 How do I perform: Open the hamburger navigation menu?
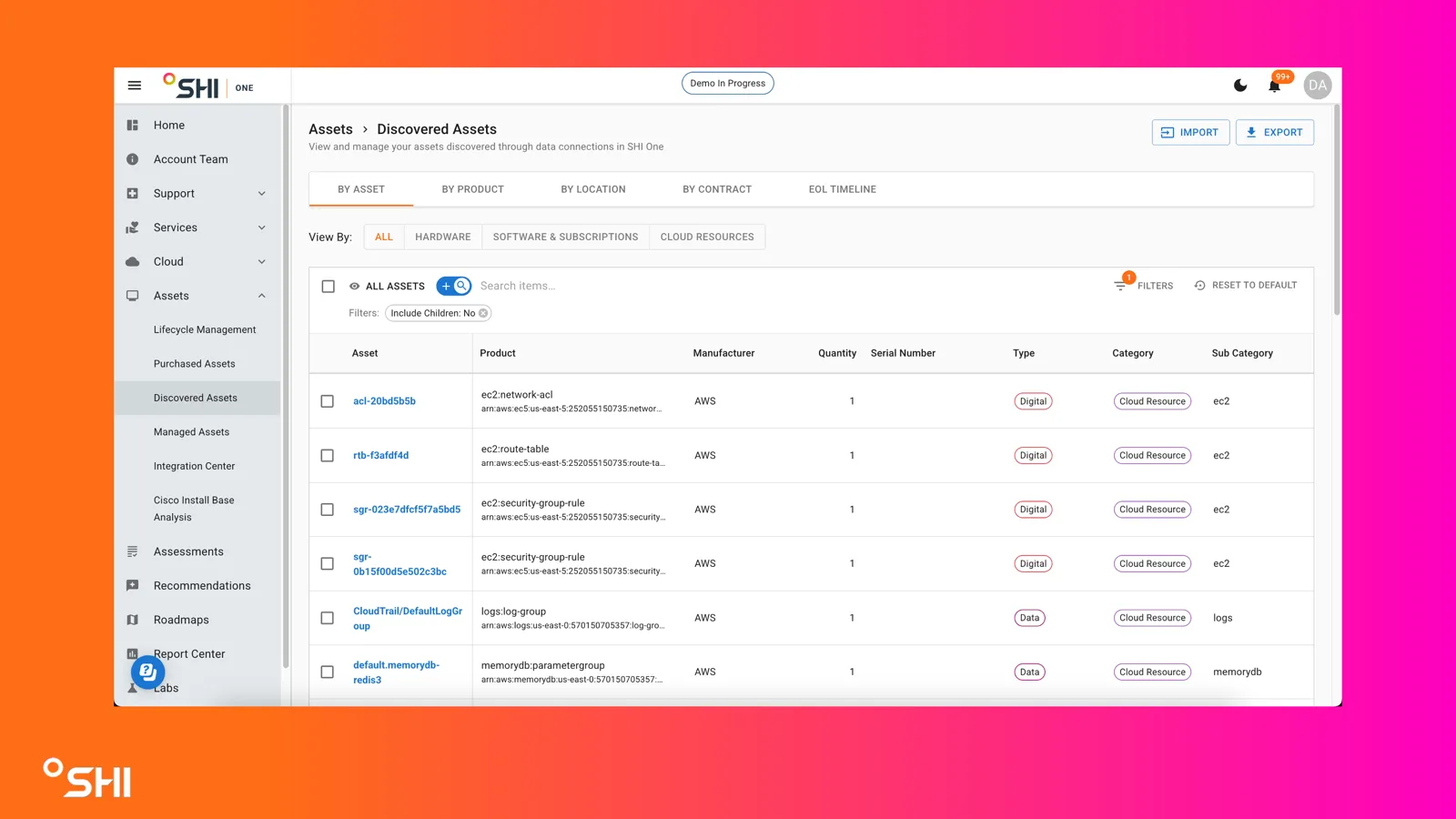coord(135,86)
